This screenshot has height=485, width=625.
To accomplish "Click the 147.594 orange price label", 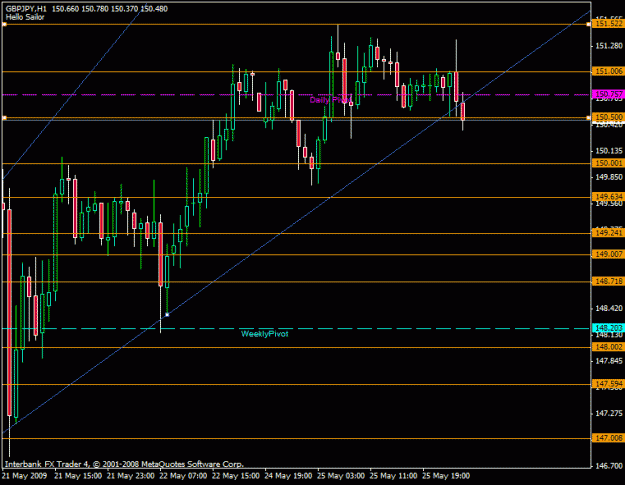I will coord(608,384).
